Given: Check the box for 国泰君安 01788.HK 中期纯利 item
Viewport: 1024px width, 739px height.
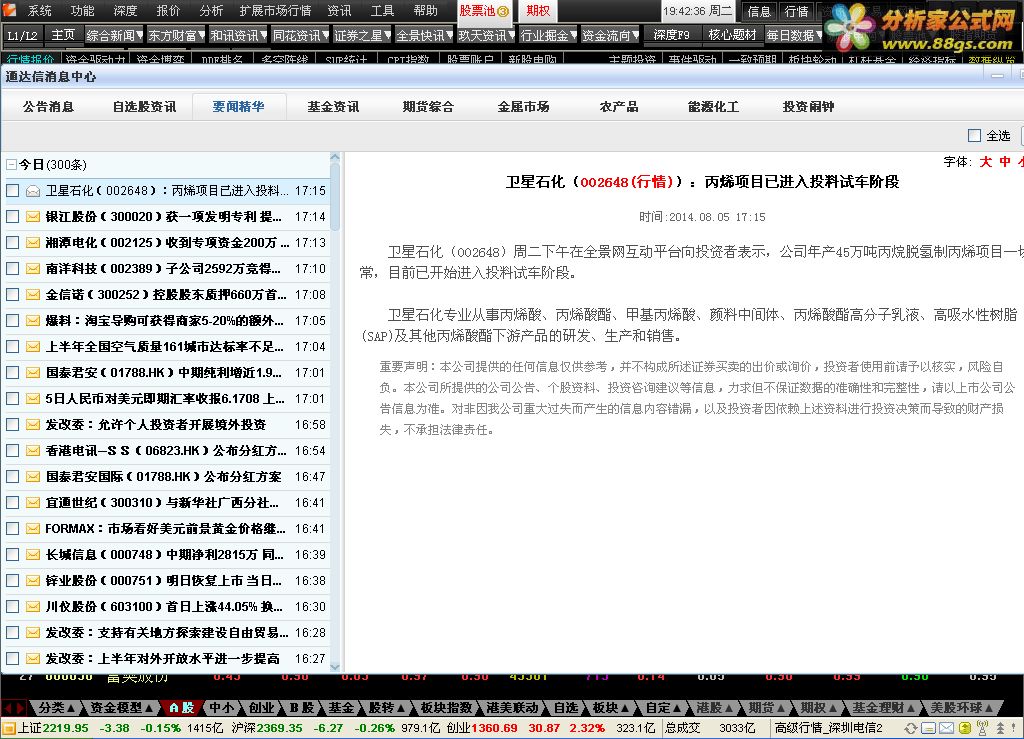Looking at the screenshot, I should 12,373.
